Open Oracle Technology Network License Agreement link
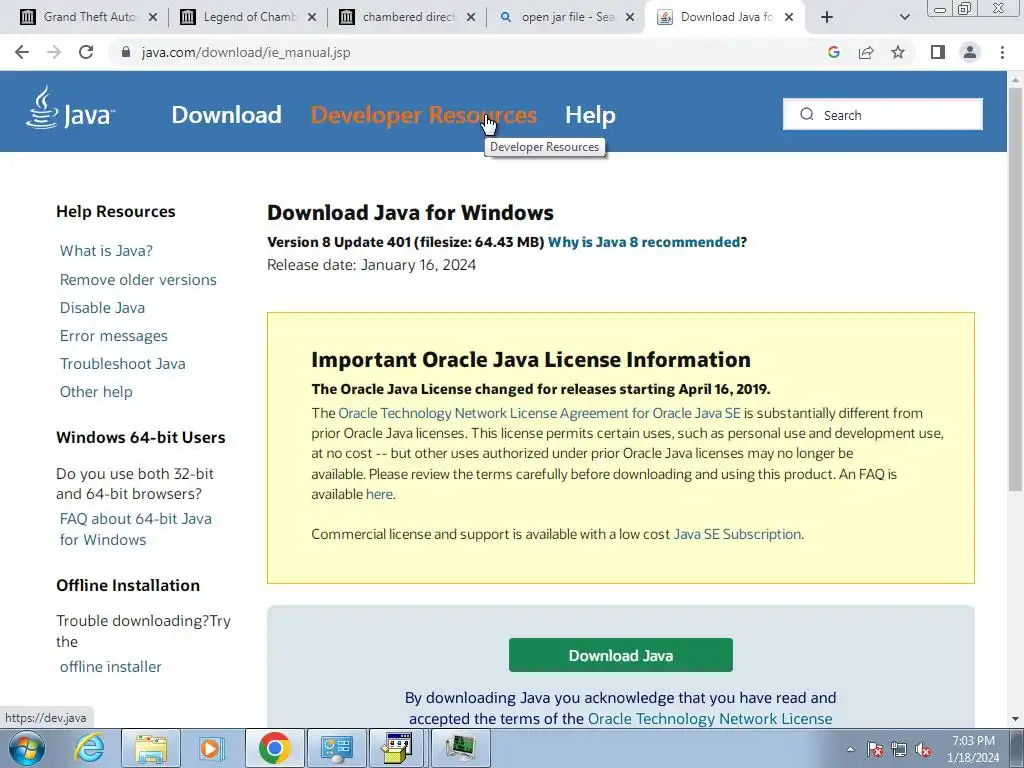 (539, 413)
